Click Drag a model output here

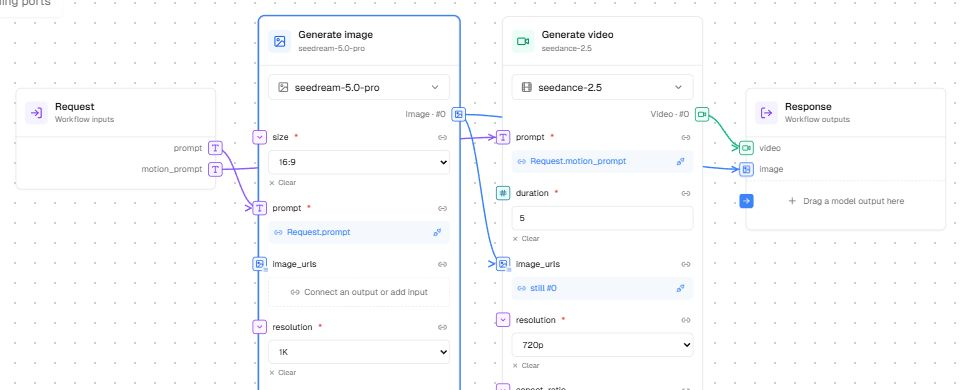tap(847, 201)
